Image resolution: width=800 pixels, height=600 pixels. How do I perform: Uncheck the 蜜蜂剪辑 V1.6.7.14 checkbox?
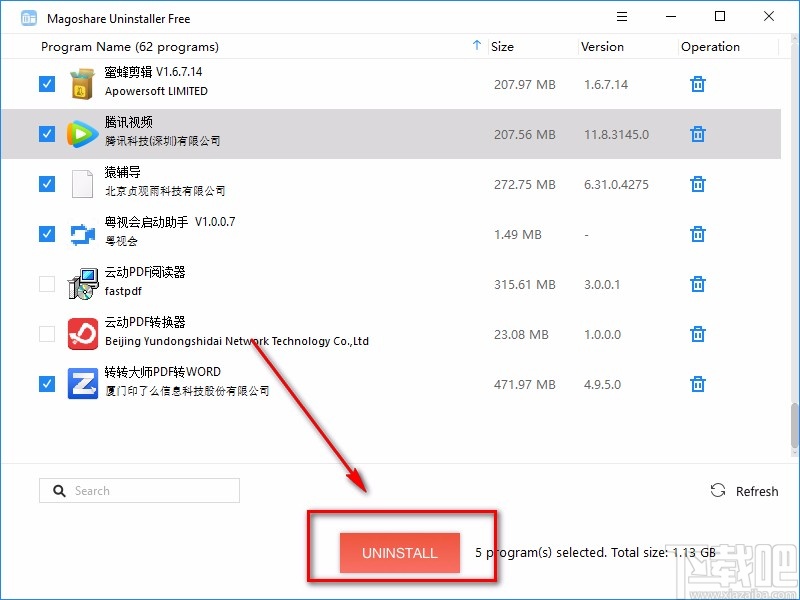pos(47,84)
